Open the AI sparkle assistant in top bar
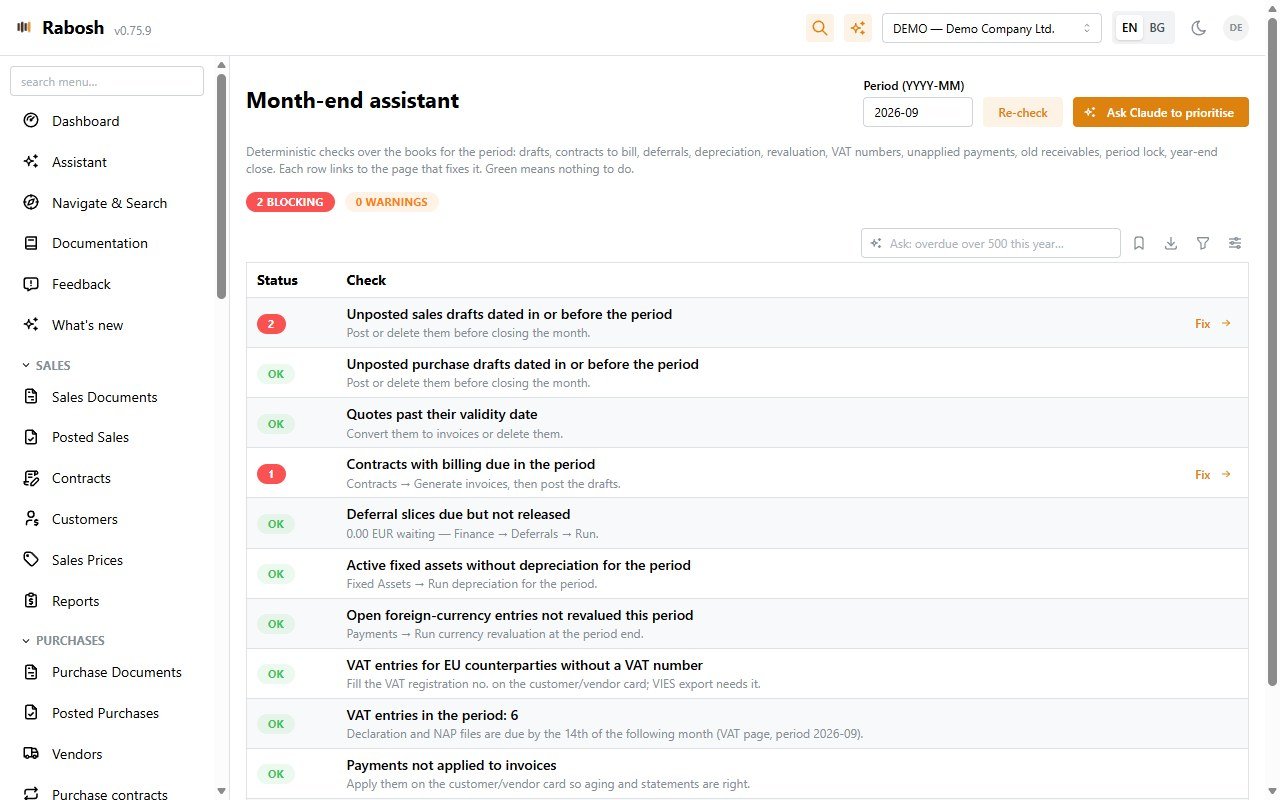 (858, 28)
